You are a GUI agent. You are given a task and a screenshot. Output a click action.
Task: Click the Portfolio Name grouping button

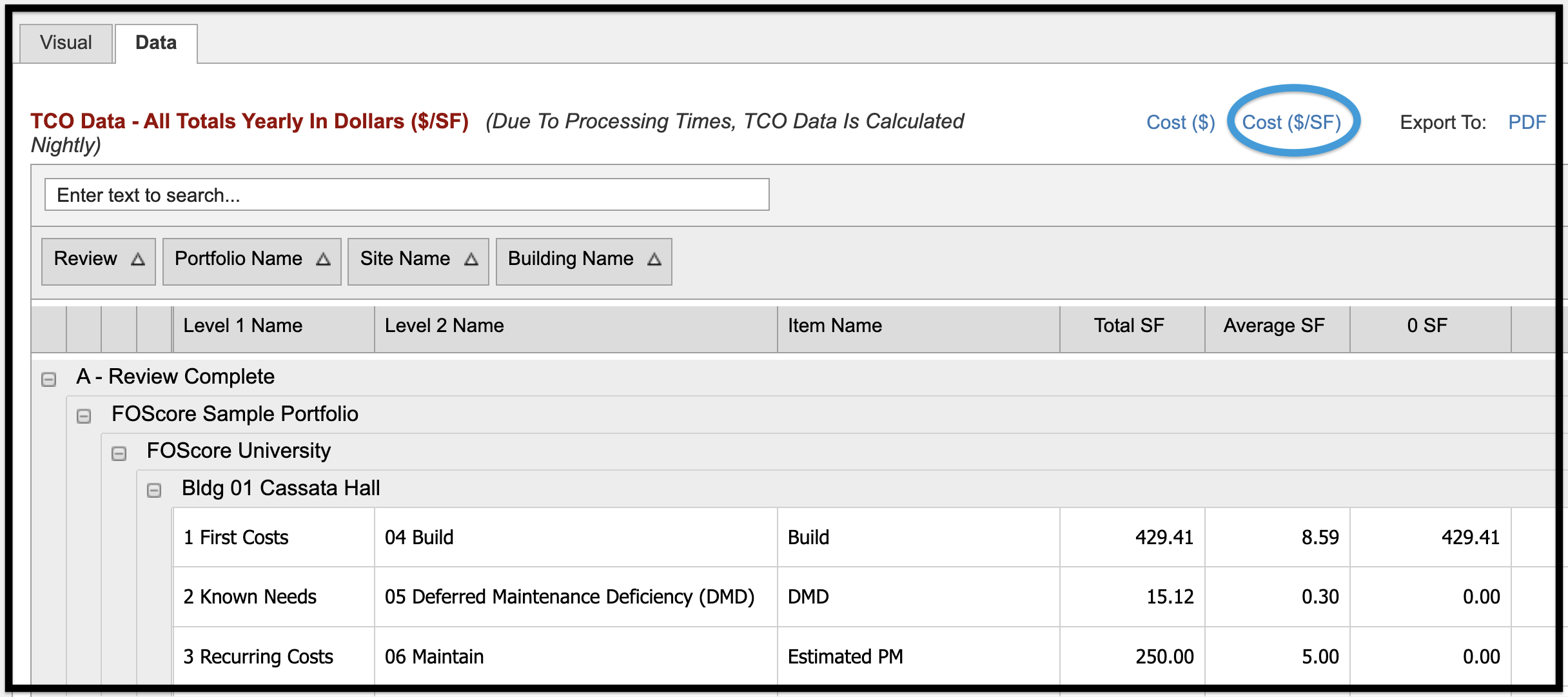point(252,261)
